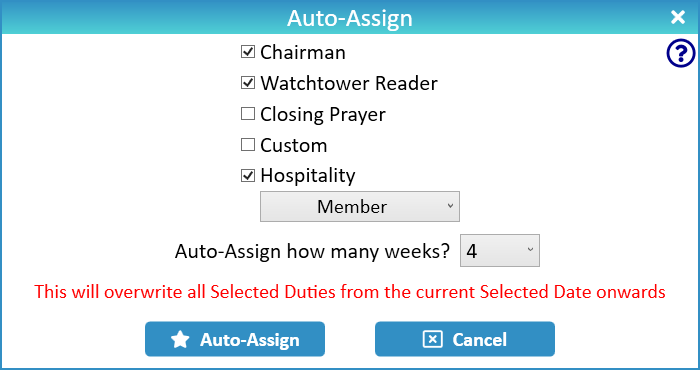Enable the Closing Prayer checkbox

(x=248, y=114)
